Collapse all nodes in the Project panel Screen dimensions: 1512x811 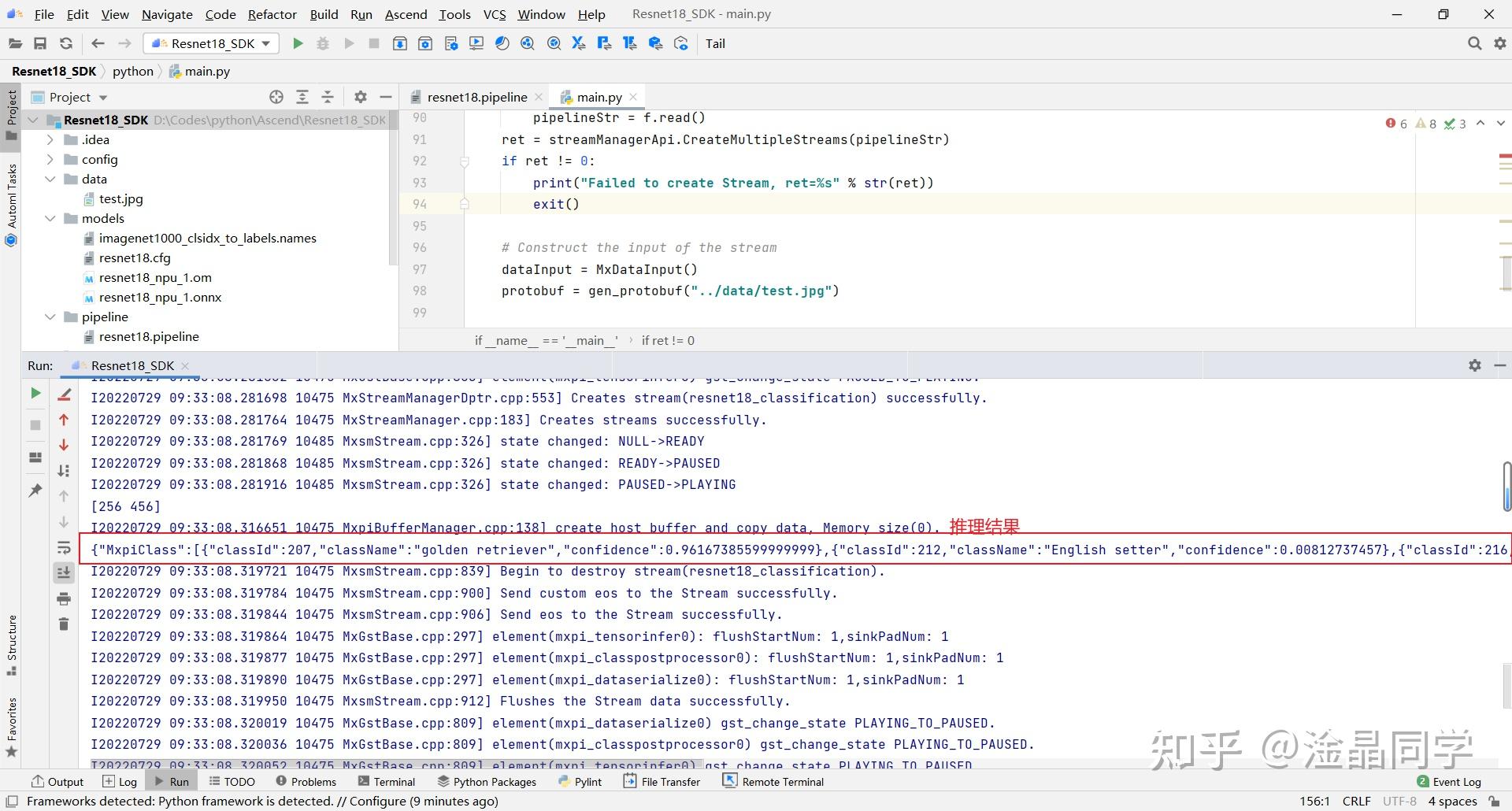(x=328, y=96)
